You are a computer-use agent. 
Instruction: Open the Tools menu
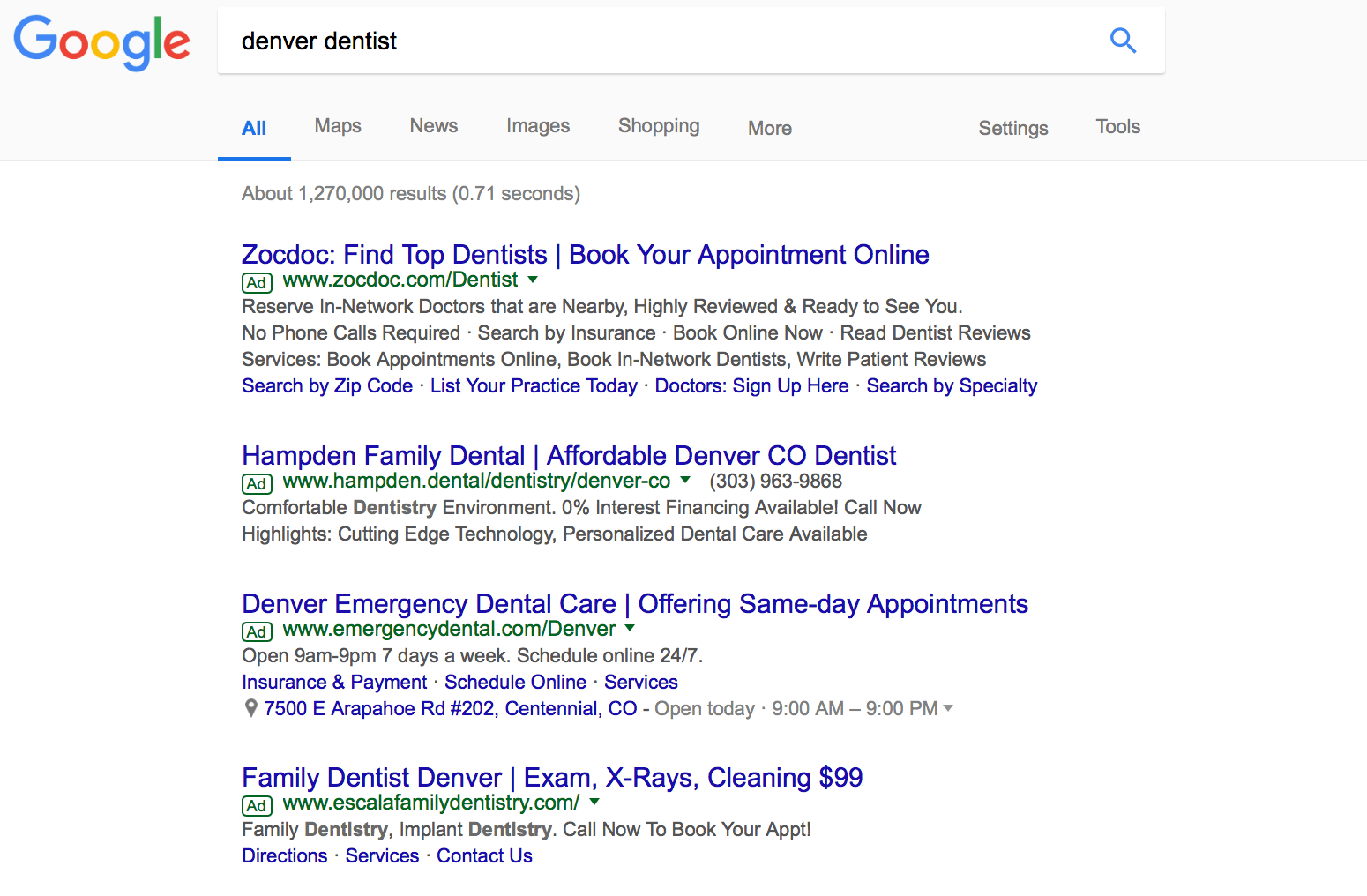1118,127
